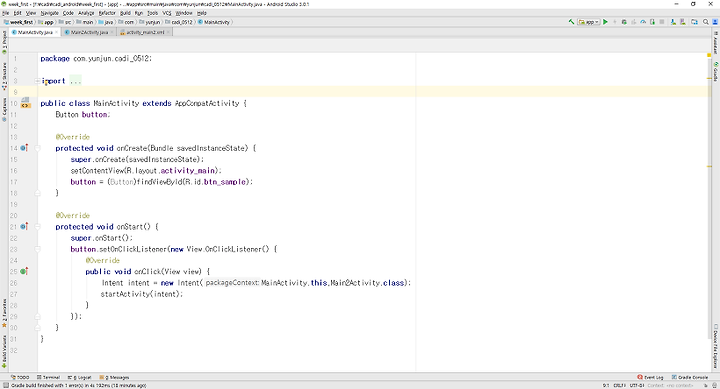The image size is (720, 389).
Task: Click the Make Project hammer icon
Action: (x=571, y=22)
